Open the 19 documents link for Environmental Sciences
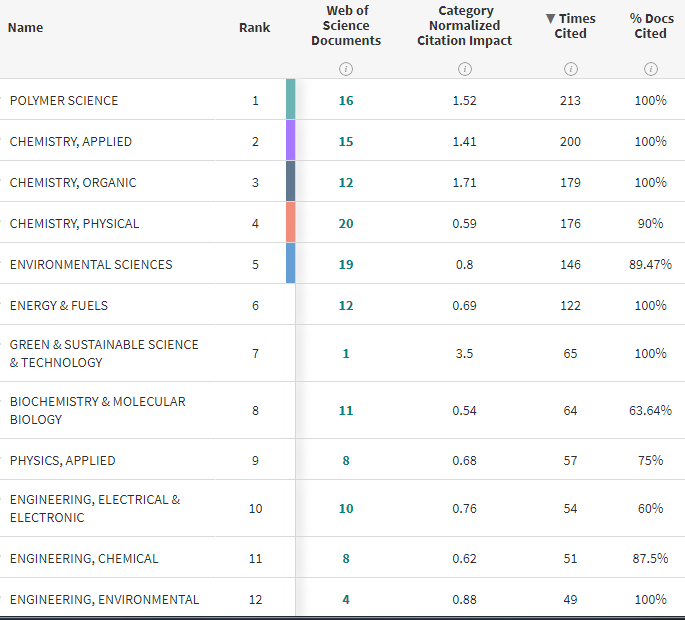The height and width of the screenshot is (620, 685). pyautogui.click(x=346, y=264)
